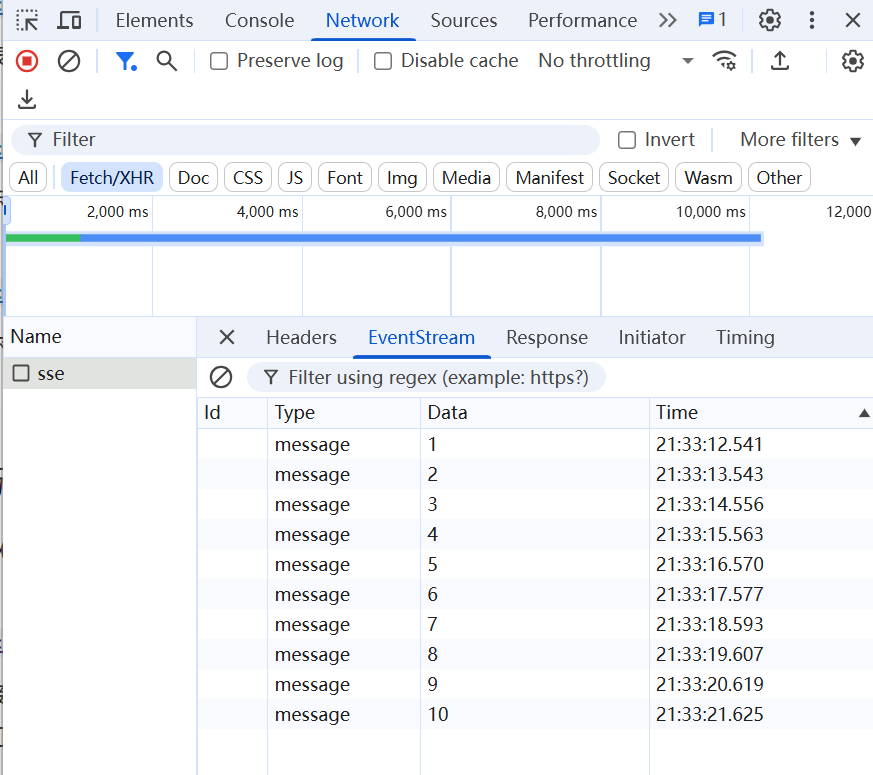The height and width of the screenshot is (775, 873).
Task: Toggle the network filter funnel icon
Action: click(126, 61)
